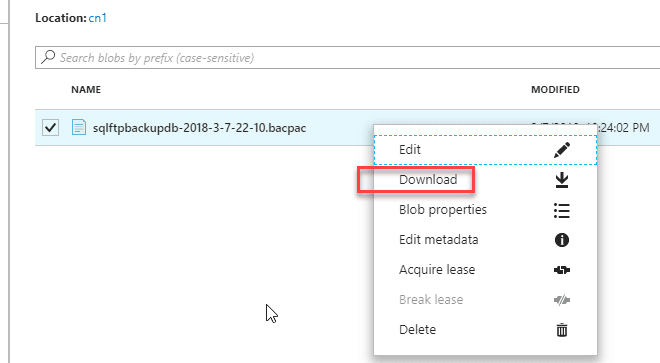Screen dimensions: 660x363
Task: Click the 24:02 PM modified timestamp
Action: pyautogui.click(x=624, y=128)
